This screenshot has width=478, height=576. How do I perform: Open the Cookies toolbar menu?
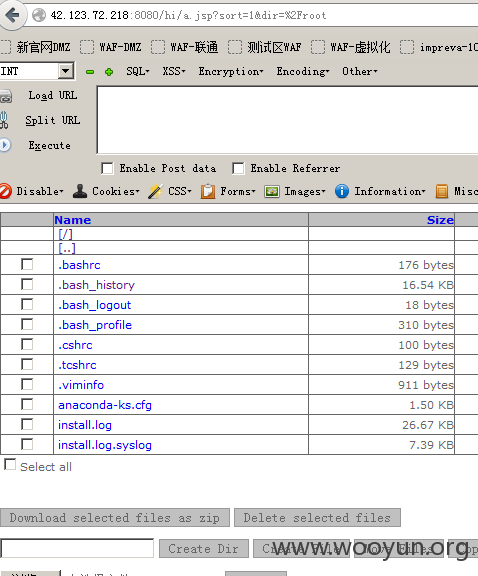[x=116, y=191]
